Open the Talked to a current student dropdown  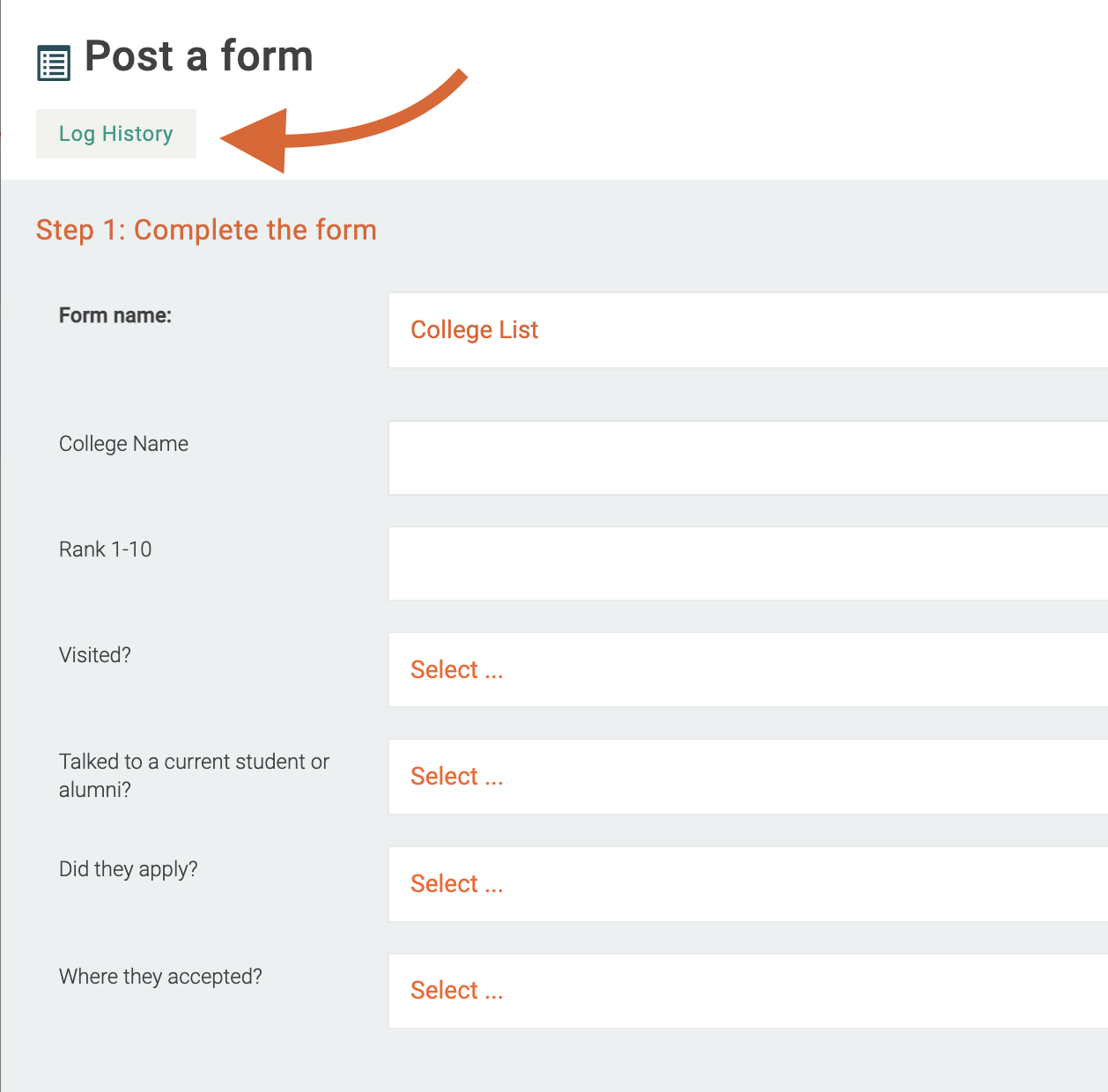(x=747, y=777)
